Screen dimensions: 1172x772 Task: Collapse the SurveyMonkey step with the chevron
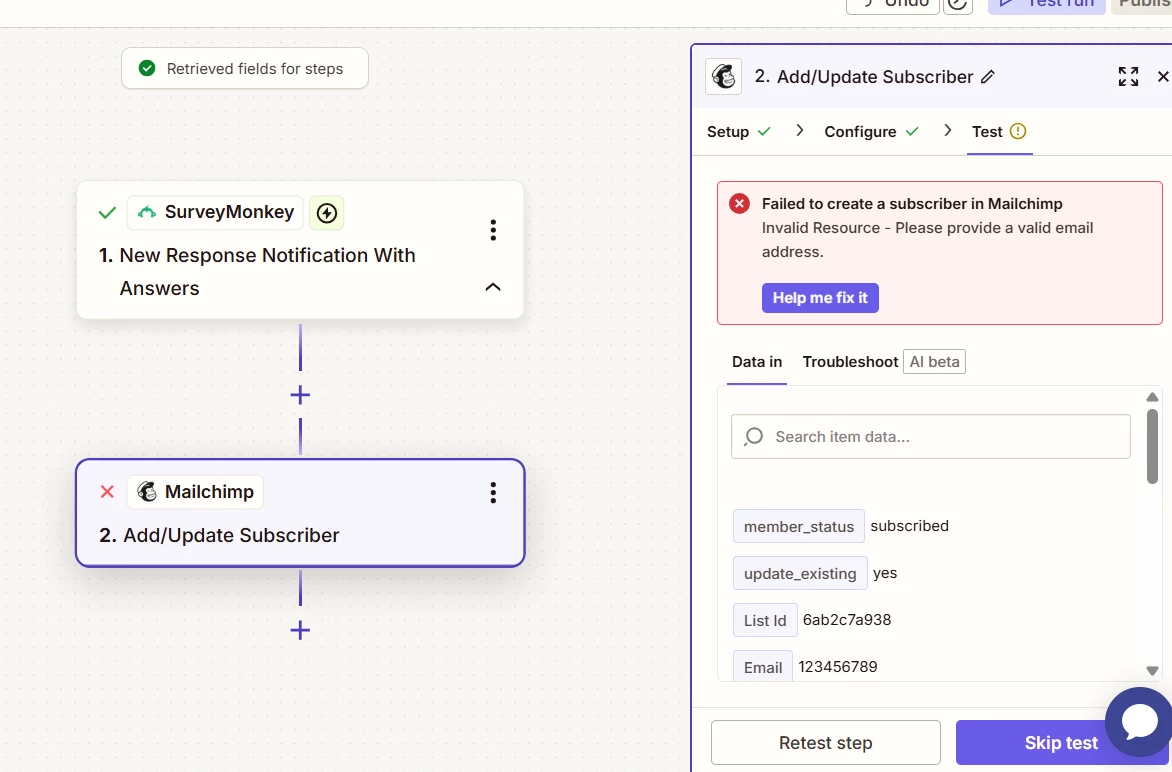[x=493, y=287]
